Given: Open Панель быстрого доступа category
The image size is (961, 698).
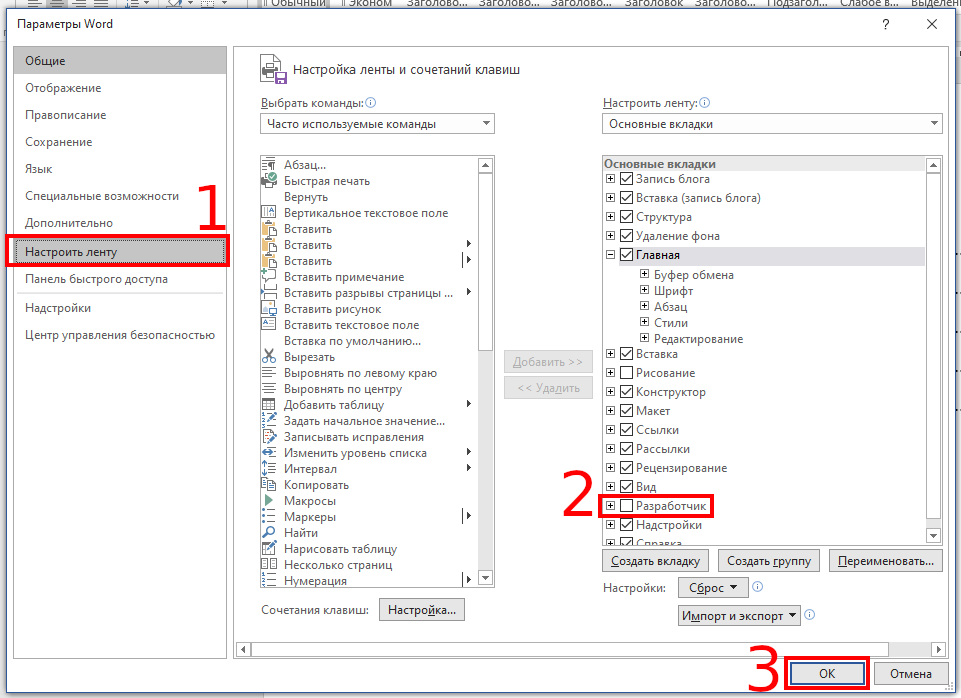Looking at the screenshot, I should click(120, 279).
